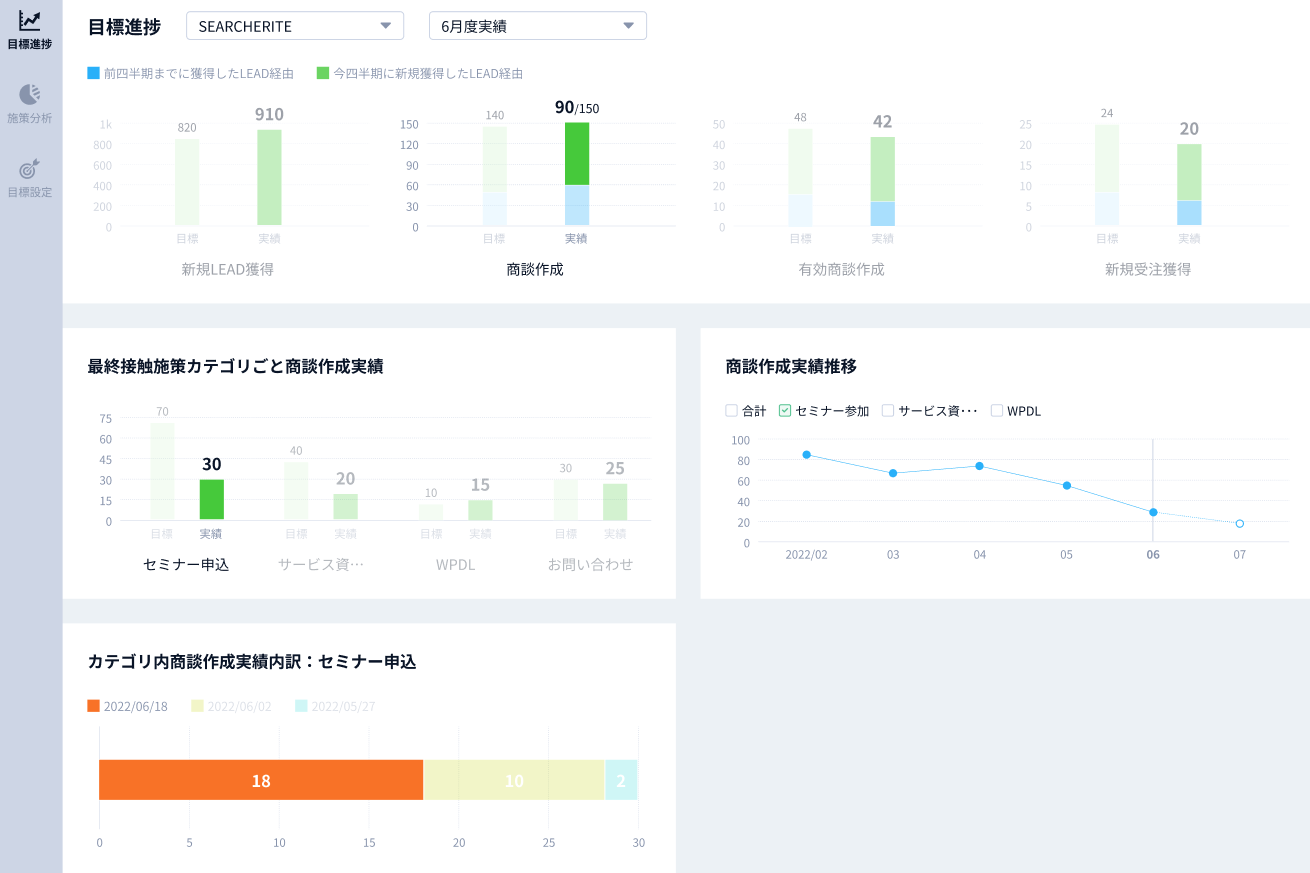Click the hollow 07 forecast data point

[1240, 524]
